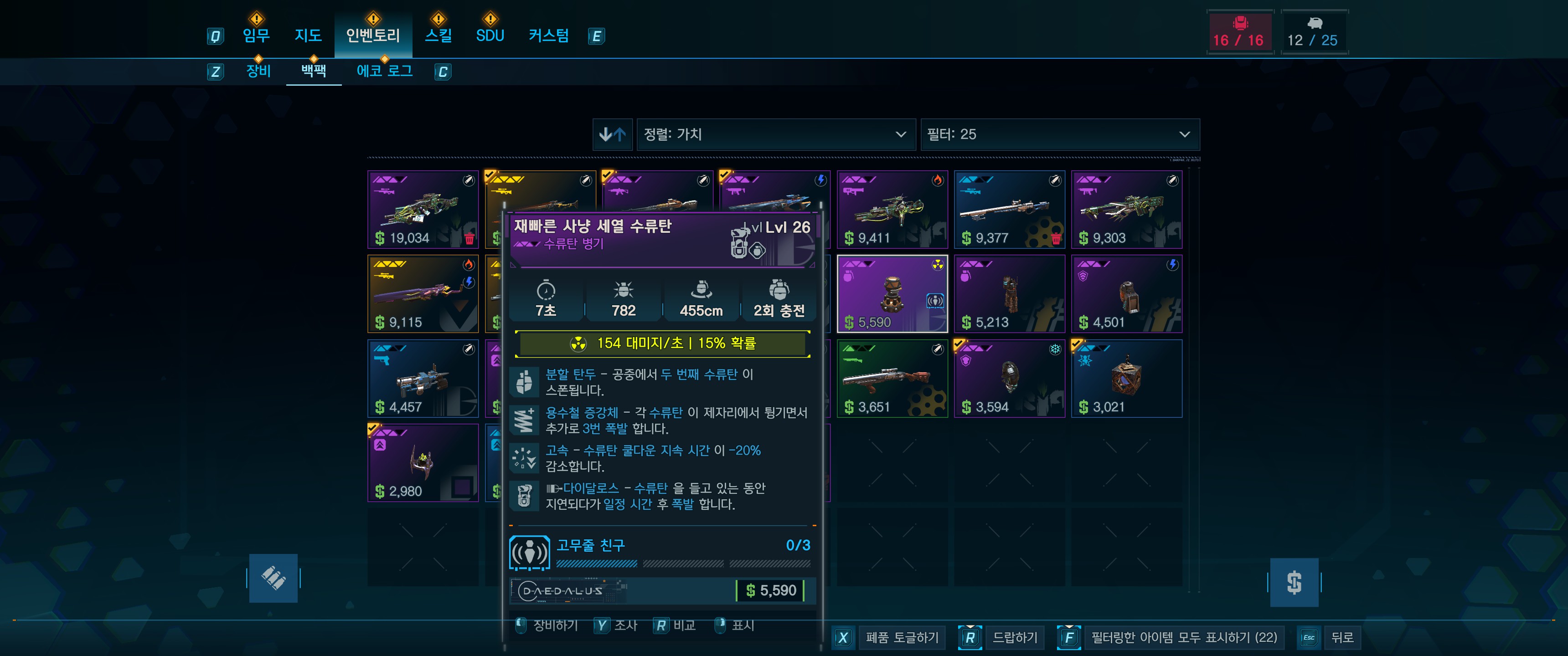Click the ammo bullets icon button
The image size is (1568, 656).
273,578
